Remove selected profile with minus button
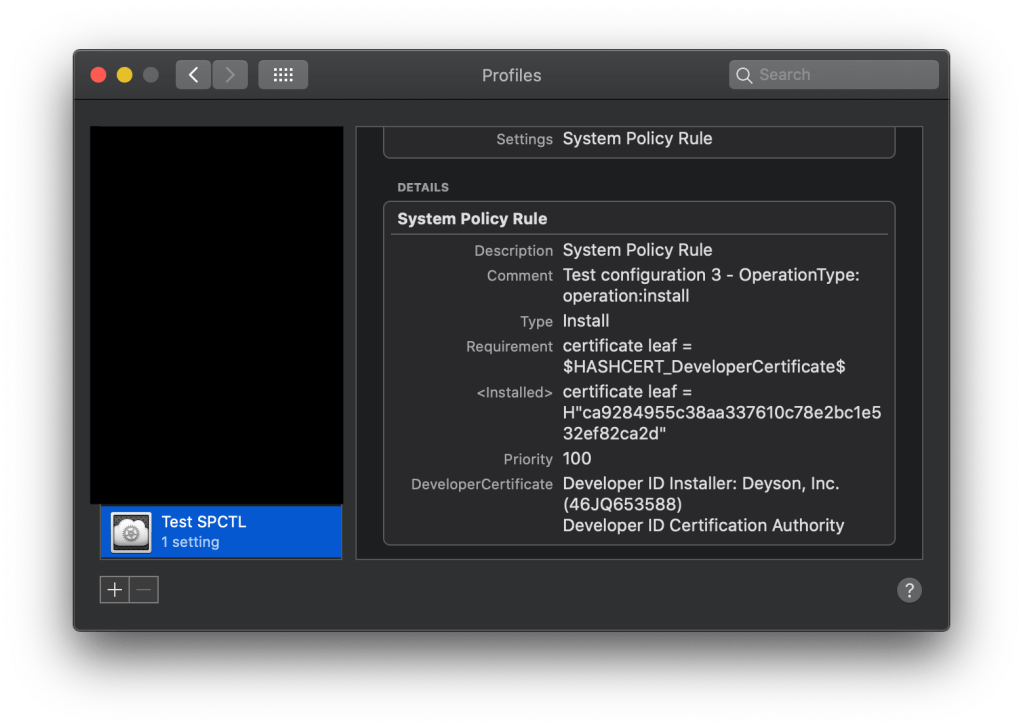 144,590
